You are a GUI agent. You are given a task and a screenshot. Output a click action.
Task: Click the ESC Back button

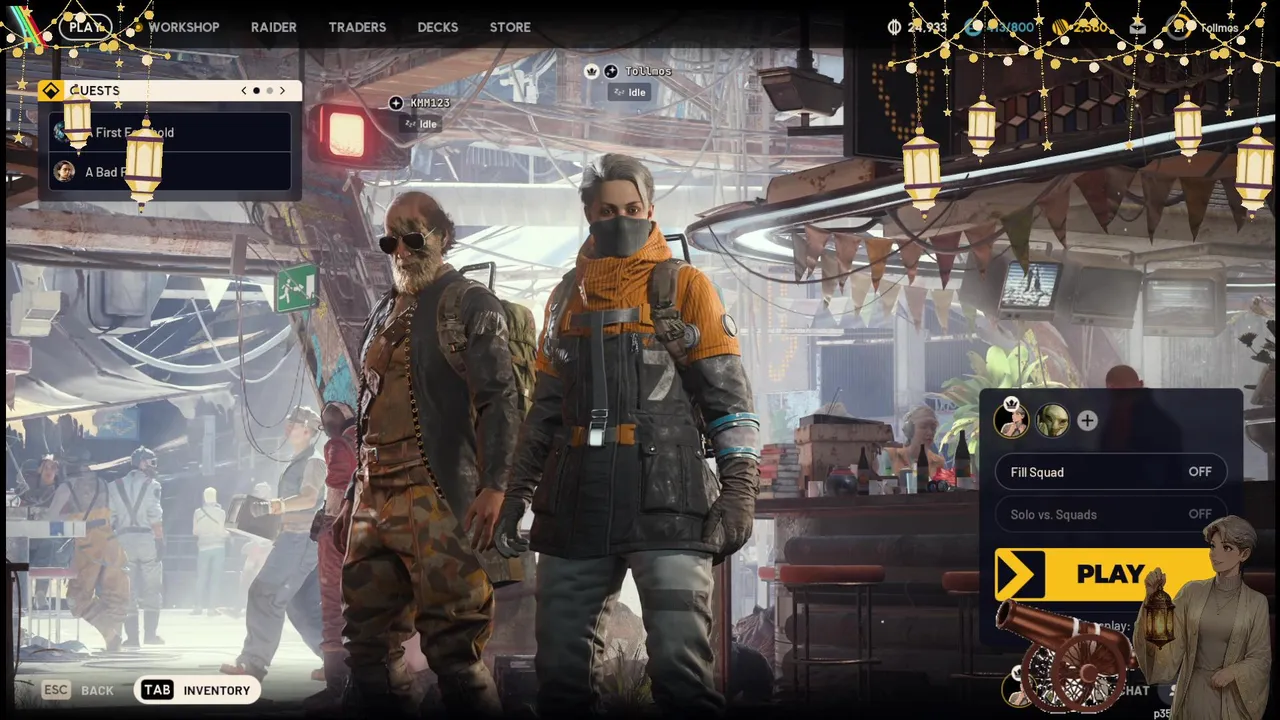tap(78, 690)
